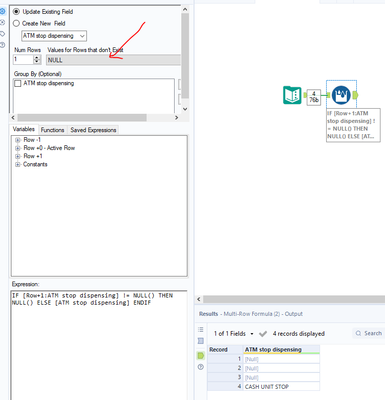Click the configuration panel scroll-right arrow
Screen dimensions: 385x400
coord(177,118)
